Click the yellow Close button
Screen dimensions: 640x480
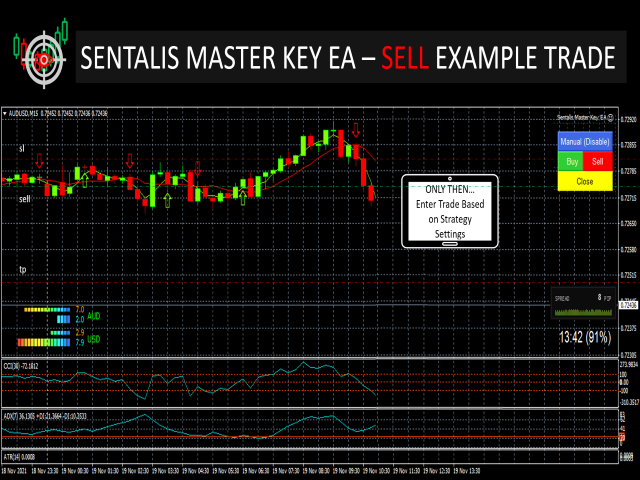(x=585, y=181)
